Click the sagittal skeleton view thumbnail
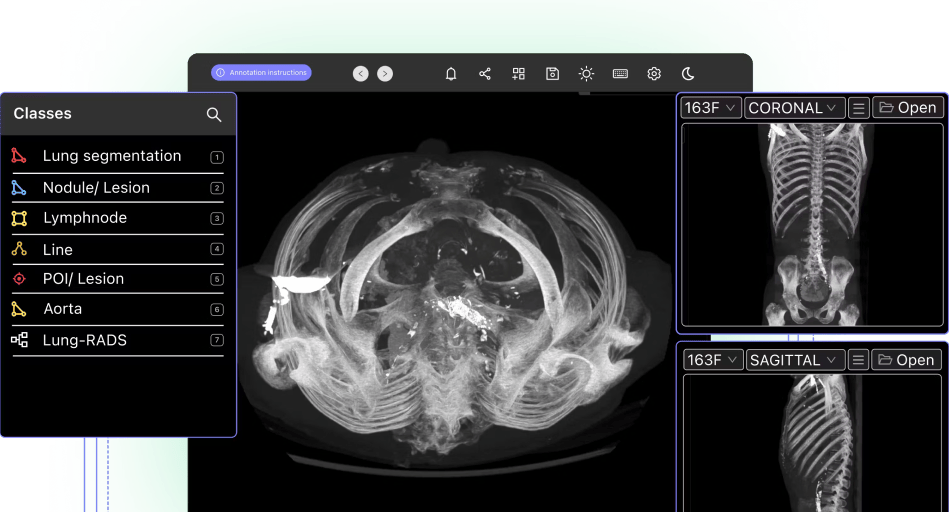 point(812,443)
